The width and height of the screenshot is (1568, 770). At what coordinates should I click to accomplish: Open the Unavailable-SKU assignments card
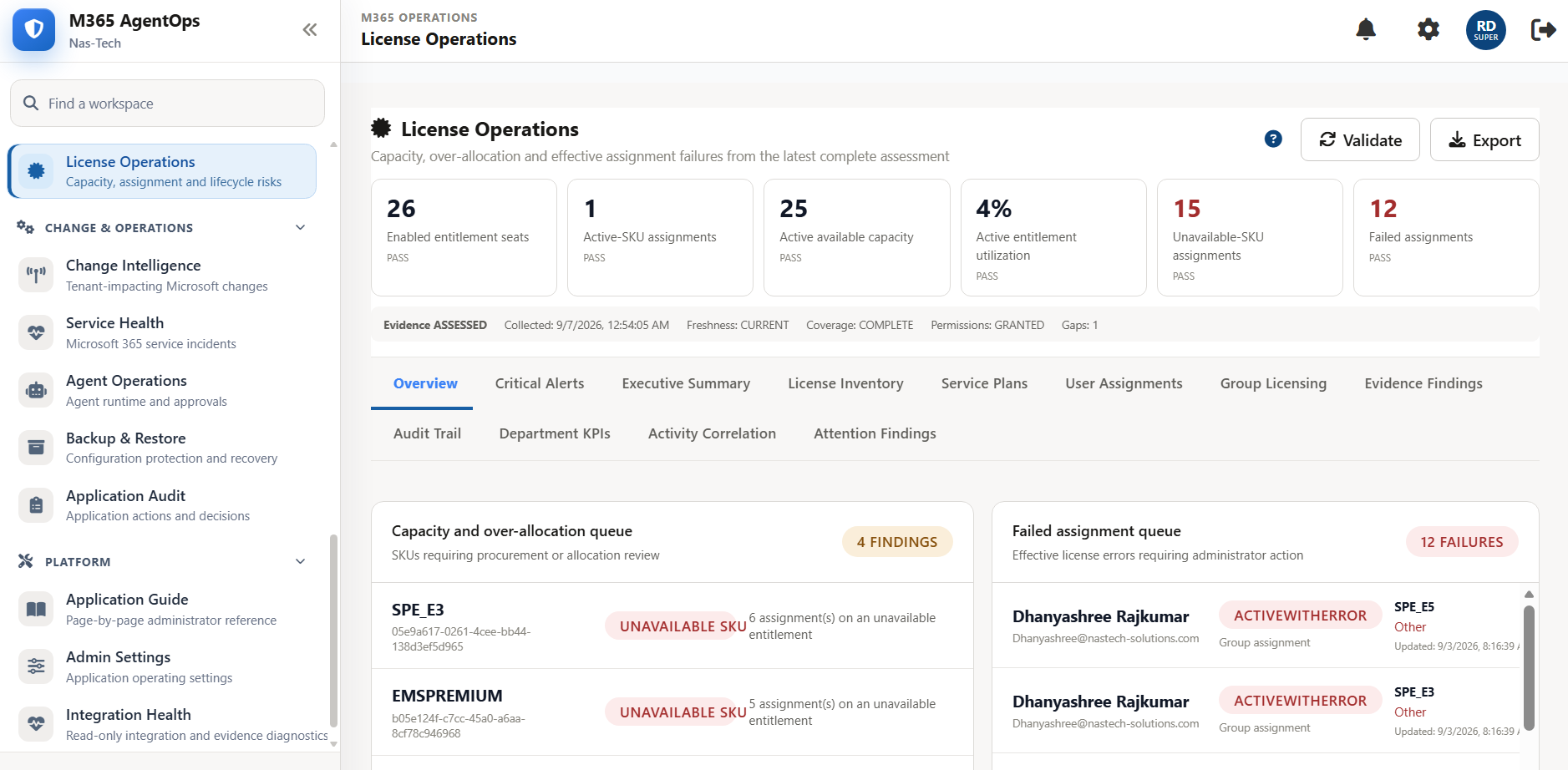pos(1250,237)
